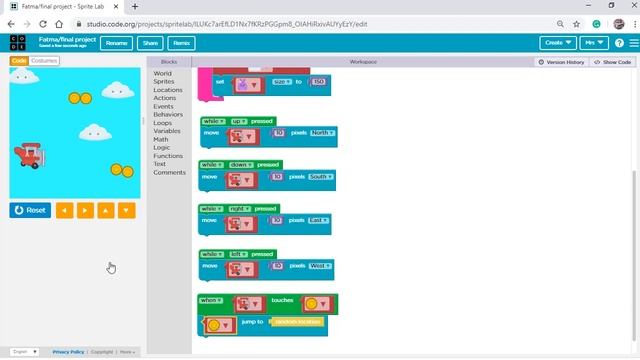Open the West direction dropdown
The width and height of the screenshot is (640, 360).
(320, 266)
